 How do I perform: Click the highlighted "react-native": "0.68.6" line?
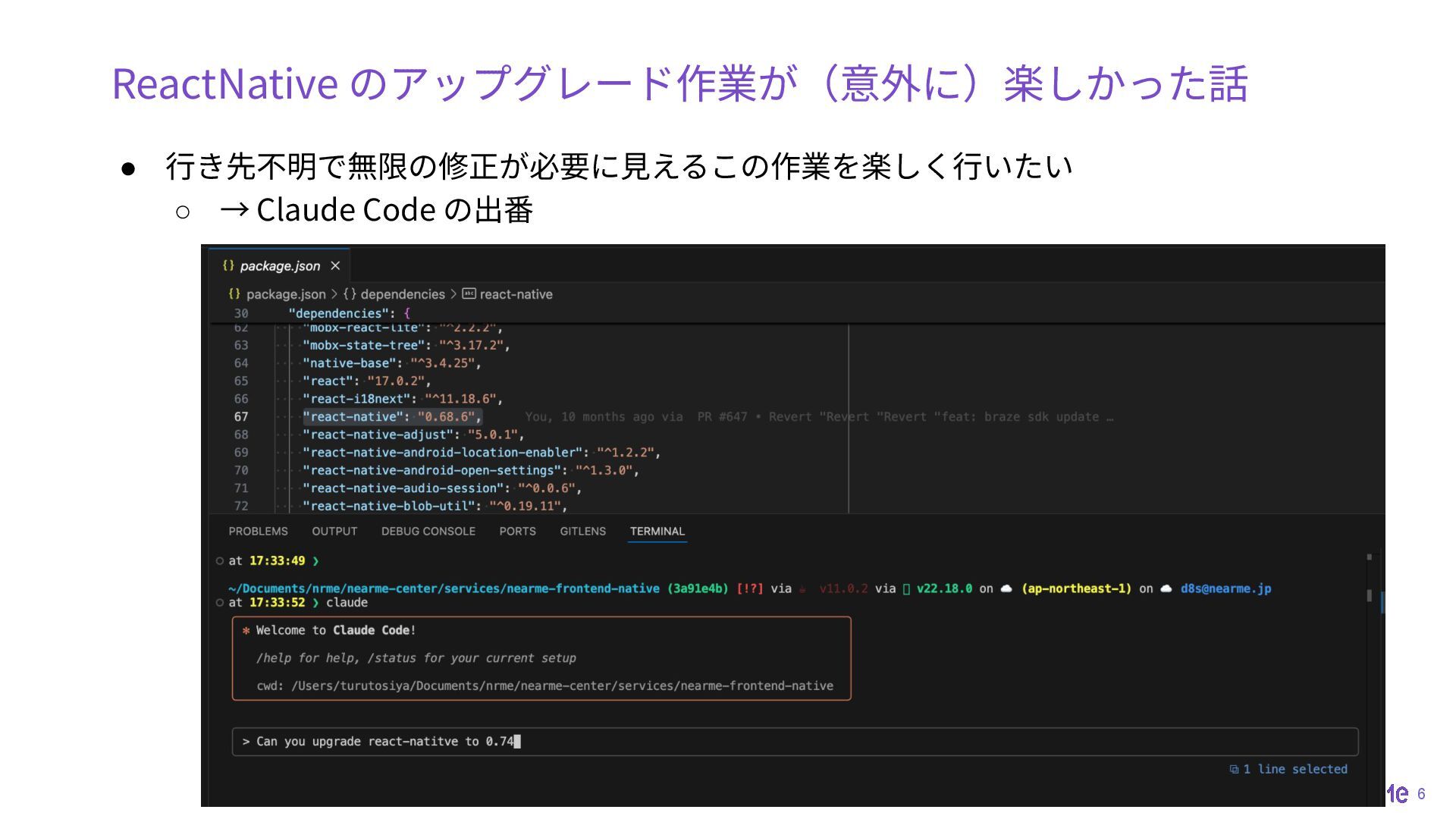(392, 417)
